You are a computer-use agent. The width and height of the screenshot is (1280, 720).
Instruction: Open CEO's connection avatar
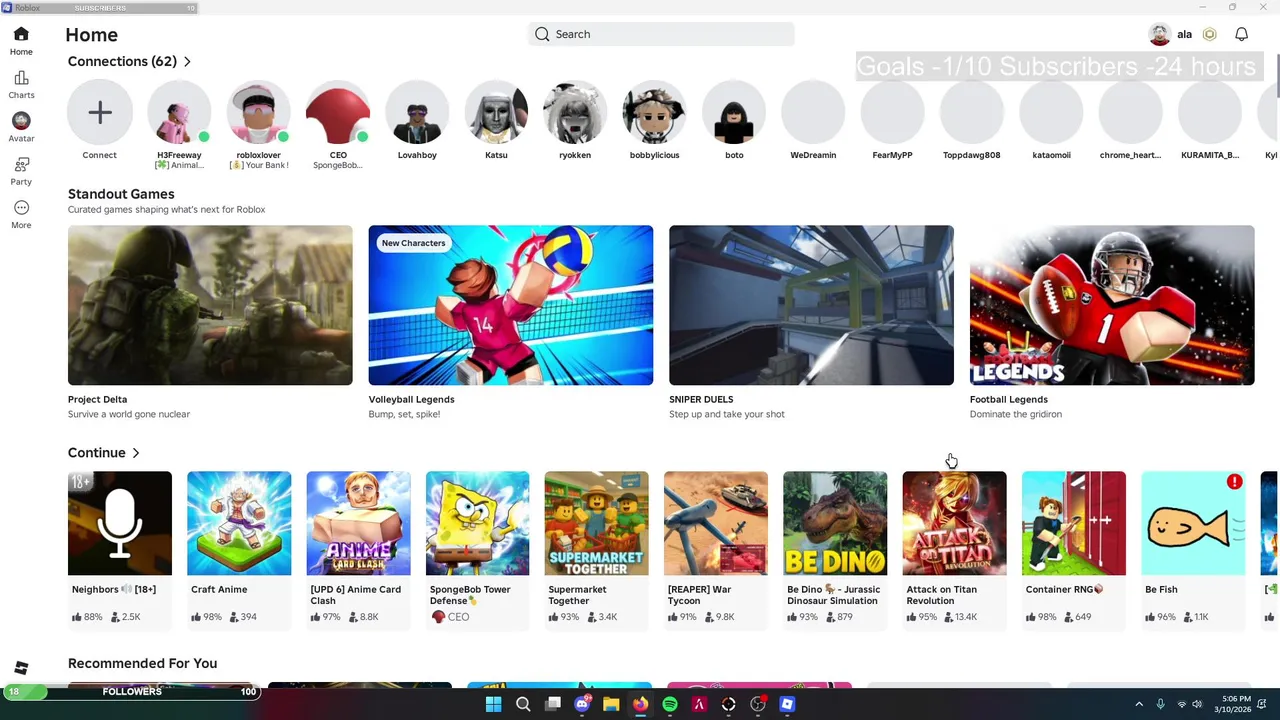pos(338,112)
